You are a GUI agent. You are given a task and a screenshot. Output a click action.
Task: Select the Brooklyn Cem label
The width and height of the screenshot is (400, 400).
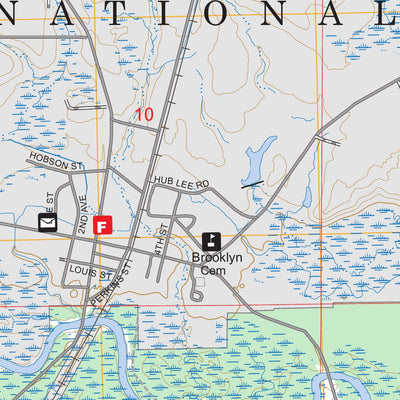tap(217, 264)
